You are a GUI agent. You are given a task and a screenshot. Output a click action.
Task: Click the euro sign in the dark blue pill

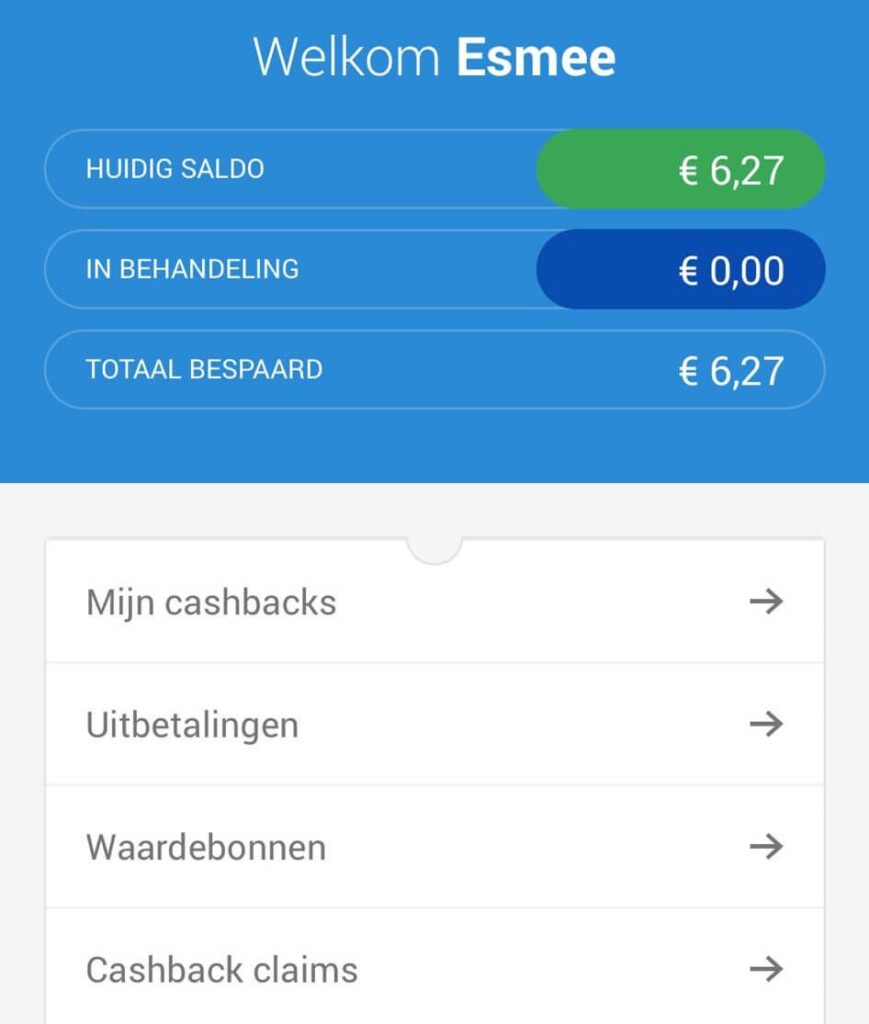tap(689, 272)
